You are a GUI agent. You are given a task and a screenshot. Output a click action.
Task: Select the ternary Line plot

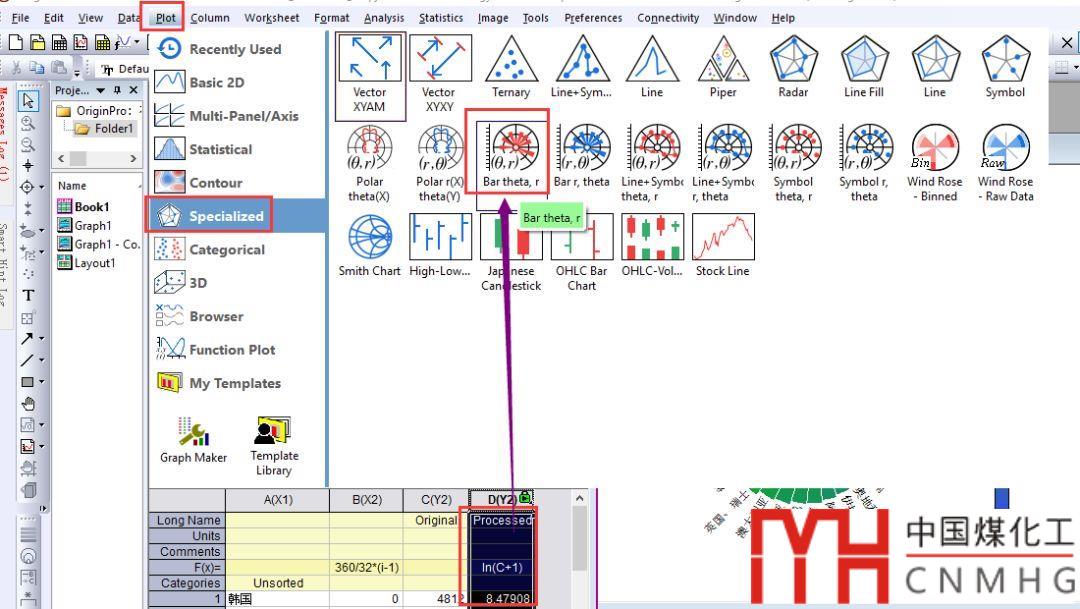652,68
